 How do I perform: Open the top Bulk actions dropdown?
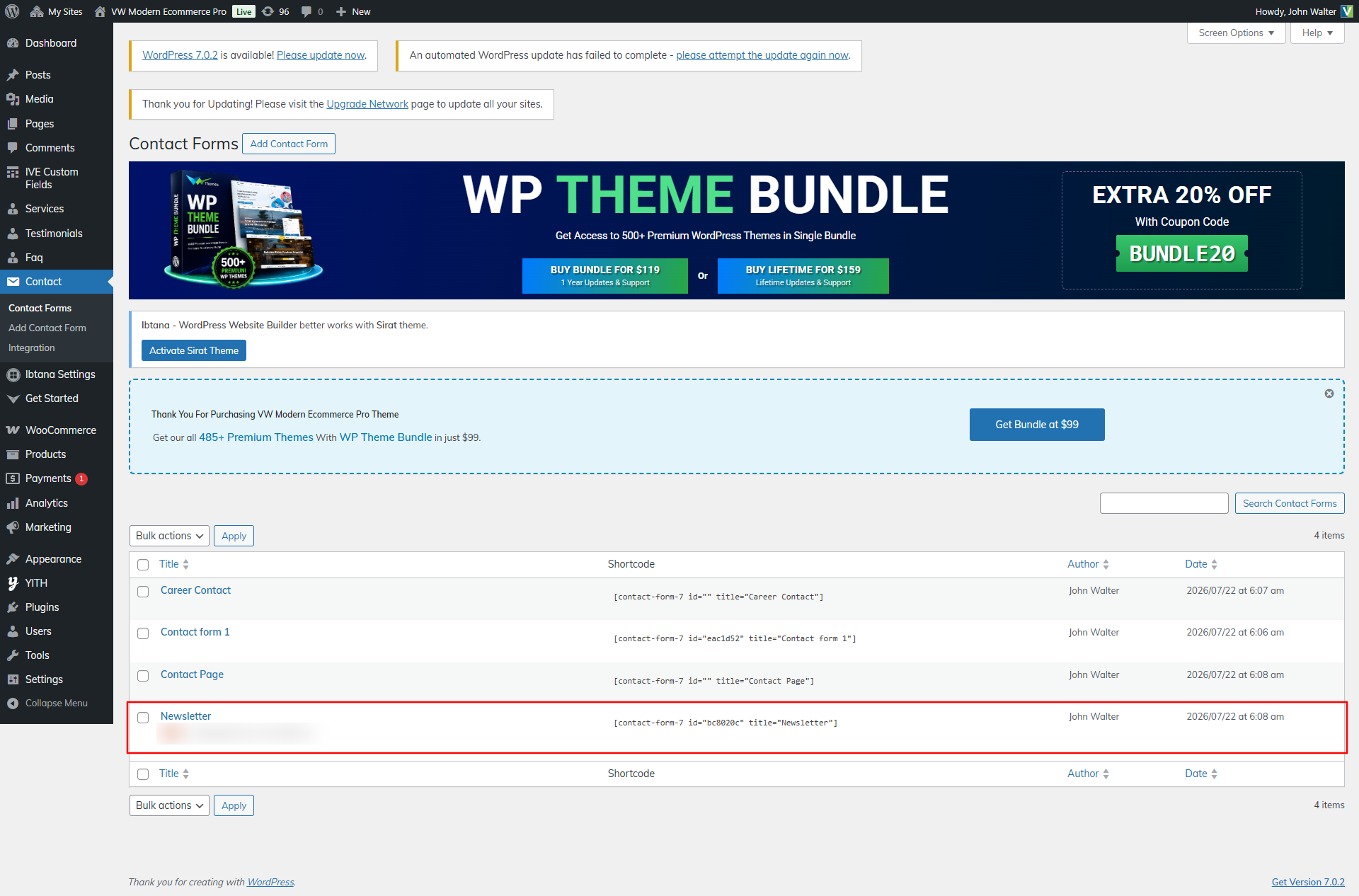[x=169, y=536]
